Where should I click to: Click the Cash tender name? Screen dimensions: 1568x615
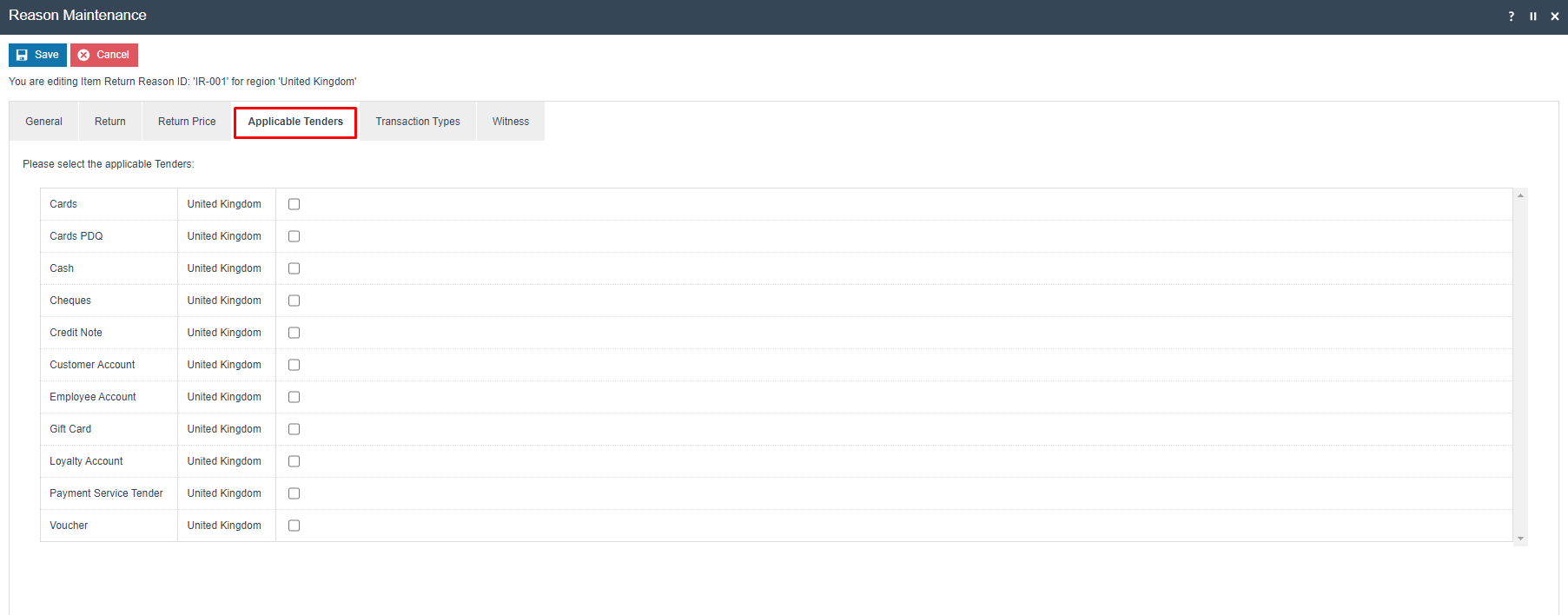[62, 268]
